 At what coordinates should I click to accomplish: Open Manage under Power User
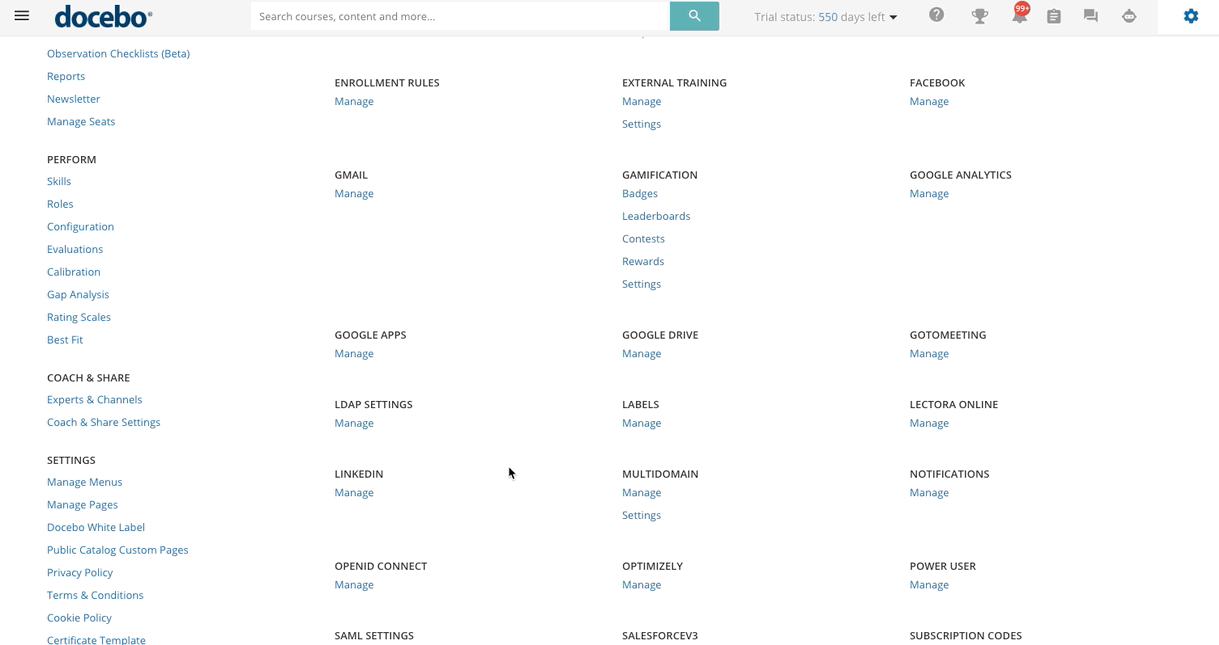(x=929, y=585)
